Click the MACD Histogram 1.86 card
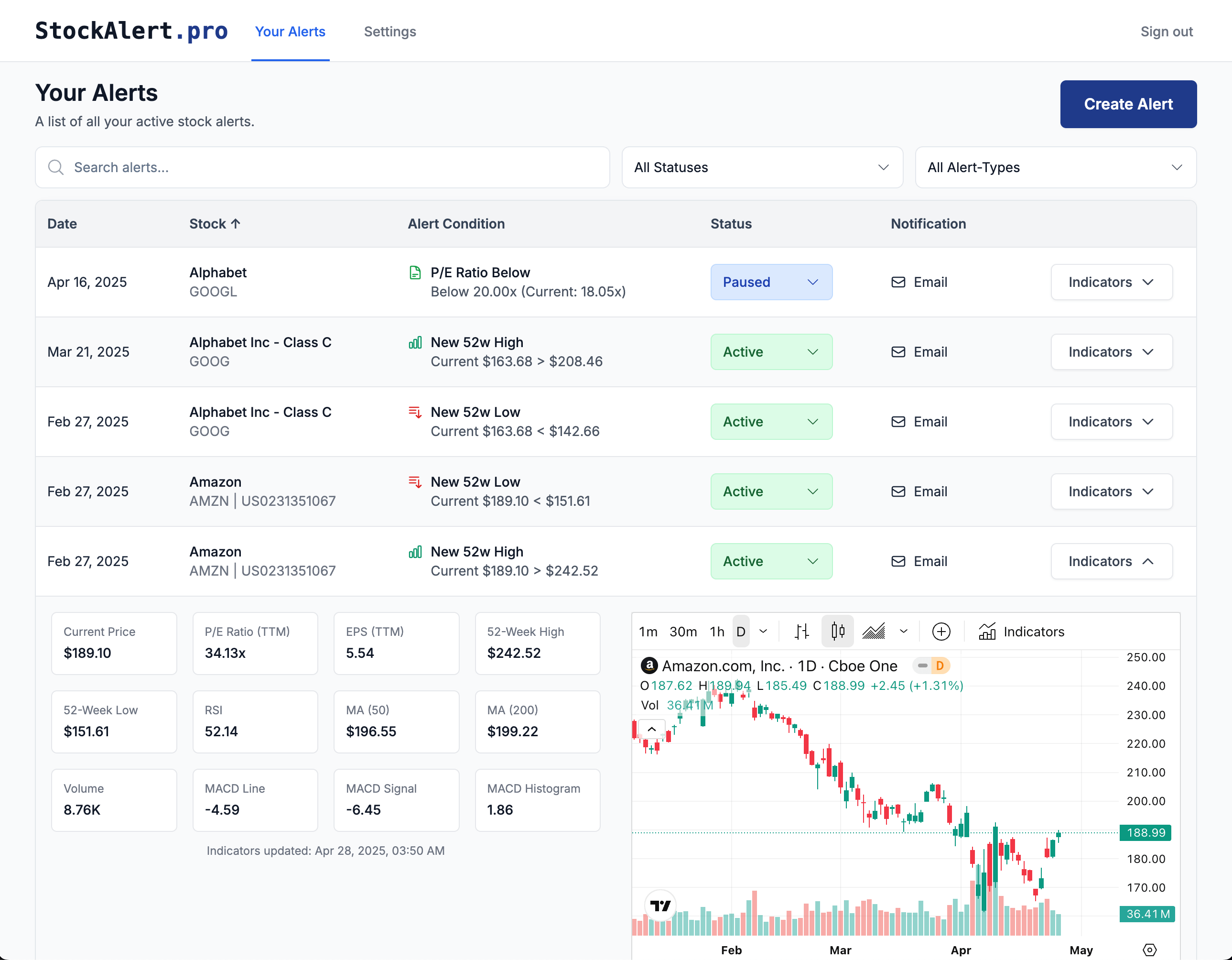This screenshot has width=1232, height=960. coord(538,800)
